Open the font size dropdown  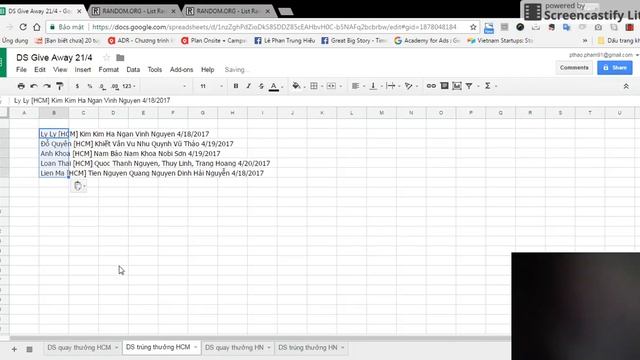click(x=211, y=86)
